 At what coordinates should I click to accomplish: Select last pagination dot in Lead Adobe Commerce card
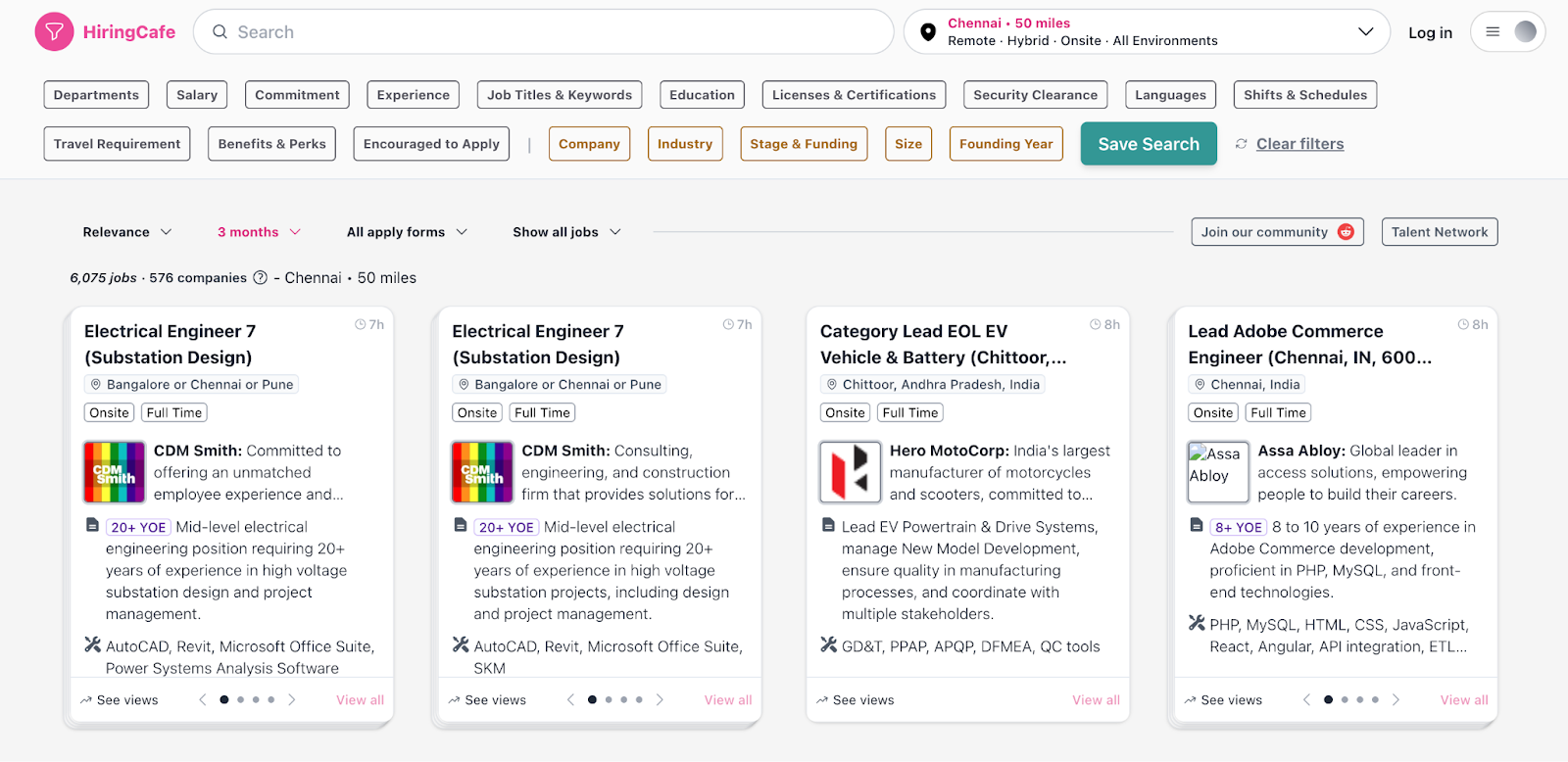click(x=1375, y=700)
